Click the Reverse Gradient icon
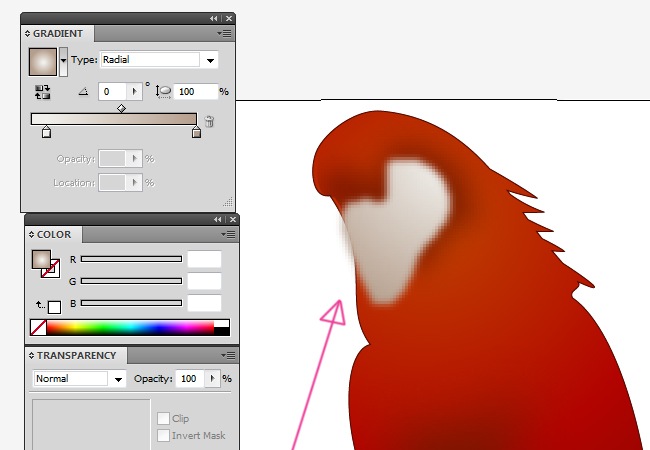The image size is (650, 450). point(42,92)
